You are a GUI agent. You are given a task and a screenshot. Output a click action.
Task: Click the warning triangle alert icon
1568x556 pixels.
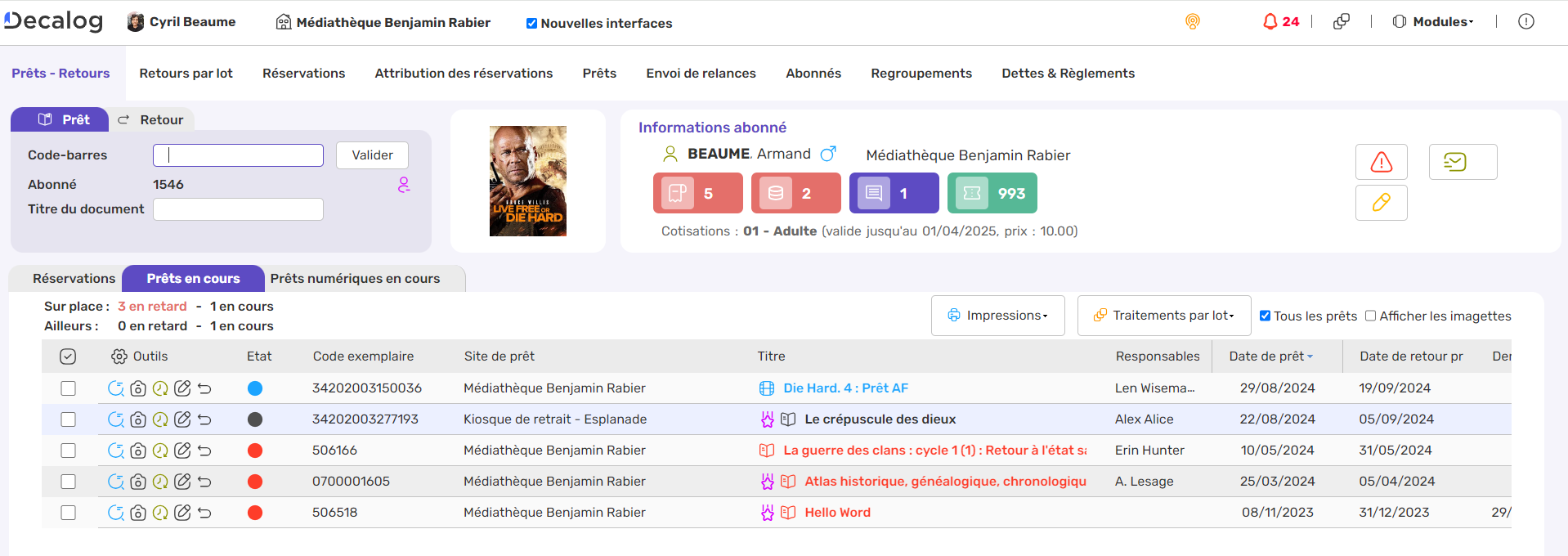click(x=1381, y=162)
